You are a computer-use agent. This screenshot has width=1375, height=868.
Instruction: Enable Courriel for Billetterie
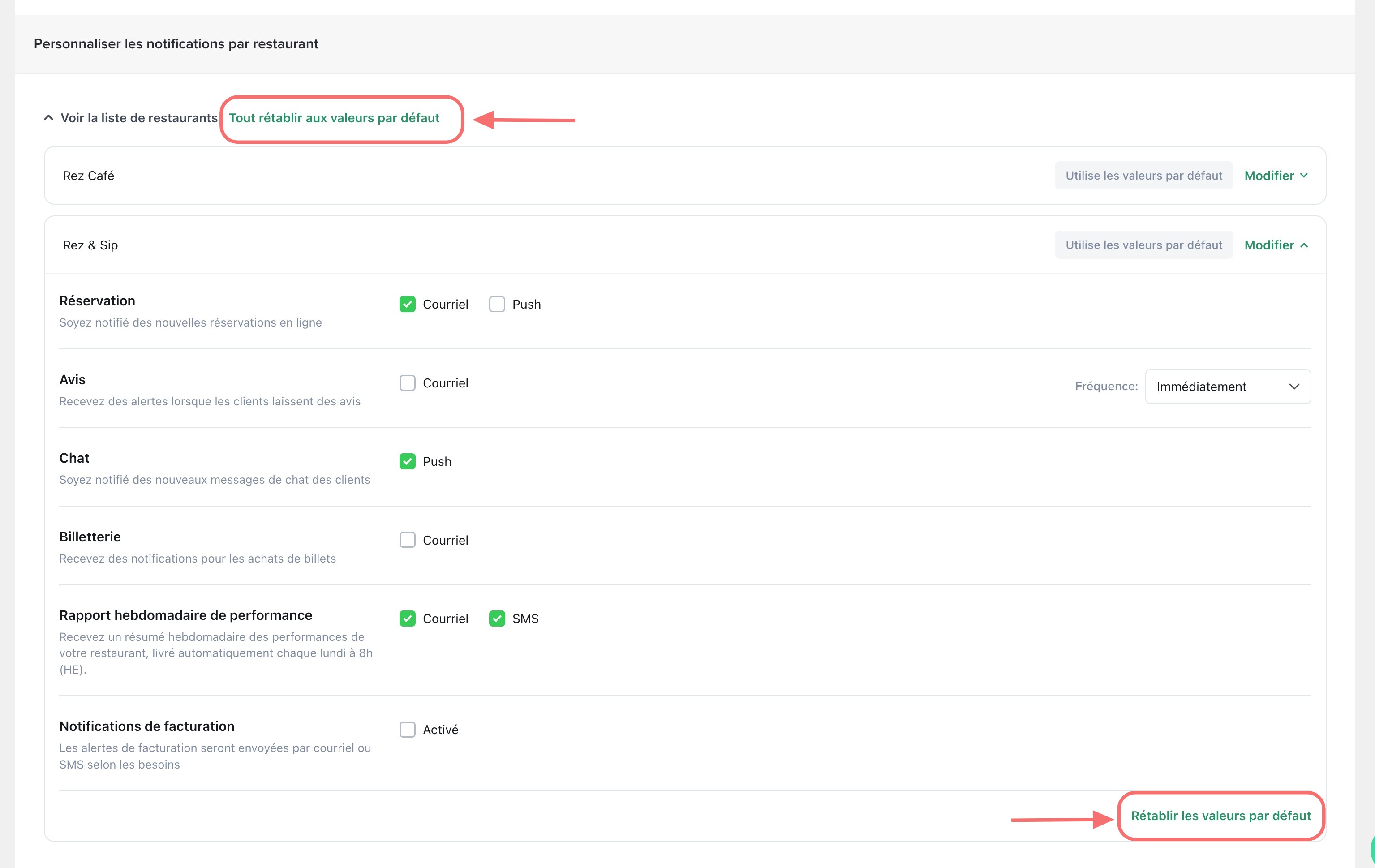coord(407,540)
